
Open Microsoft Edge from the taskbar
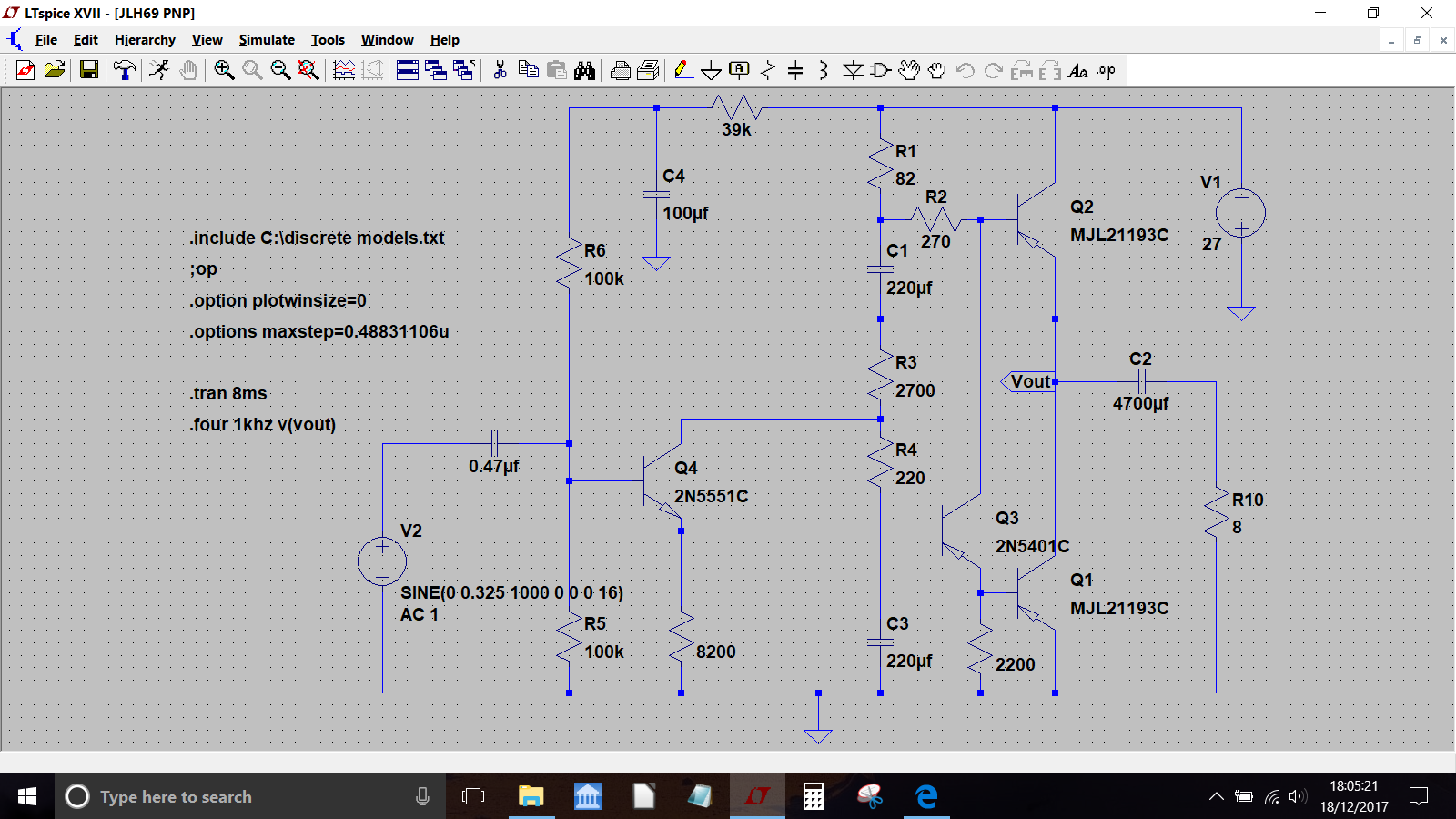pyautogui.click(x=926, y=796)
